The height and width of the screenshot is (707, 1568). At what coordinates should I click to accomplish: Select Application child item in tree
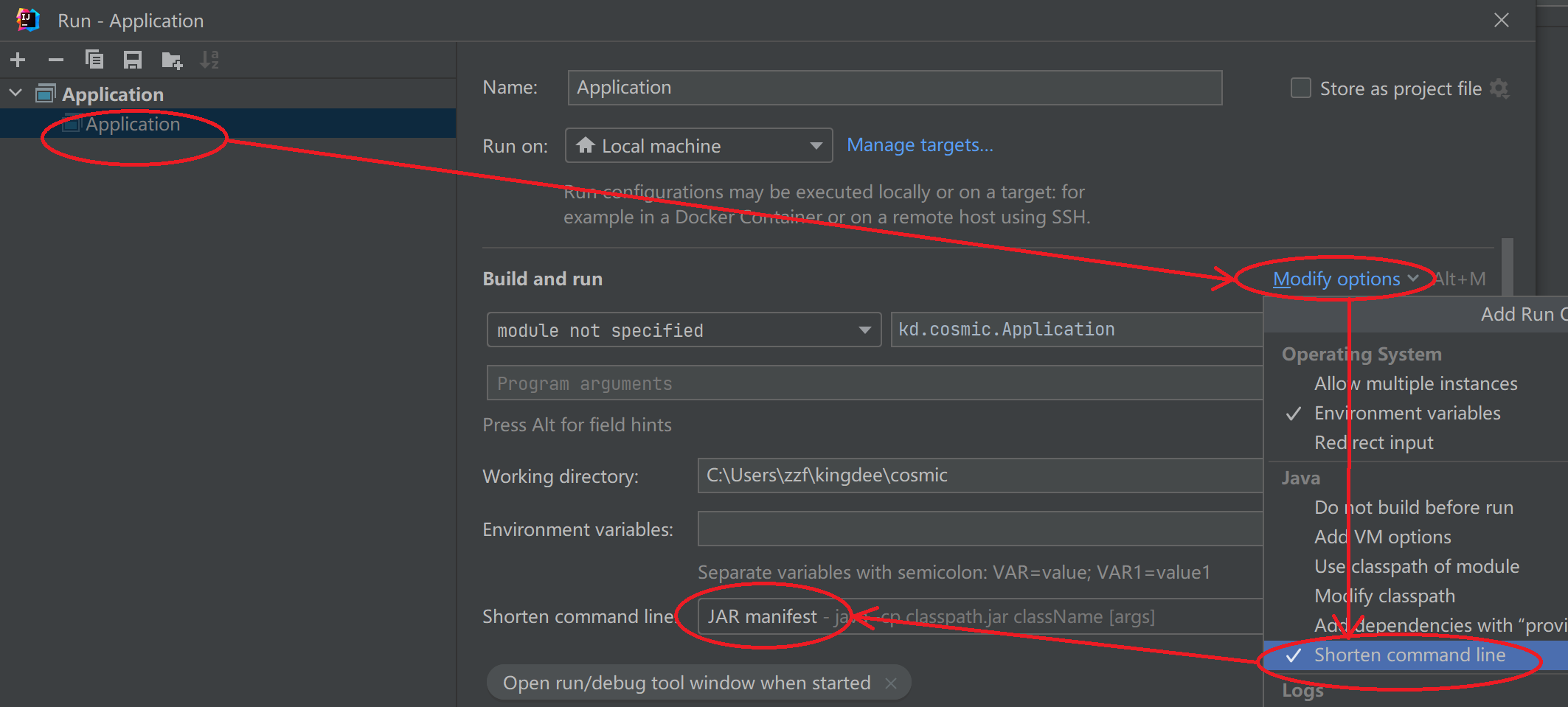click(x=133, y=124)
